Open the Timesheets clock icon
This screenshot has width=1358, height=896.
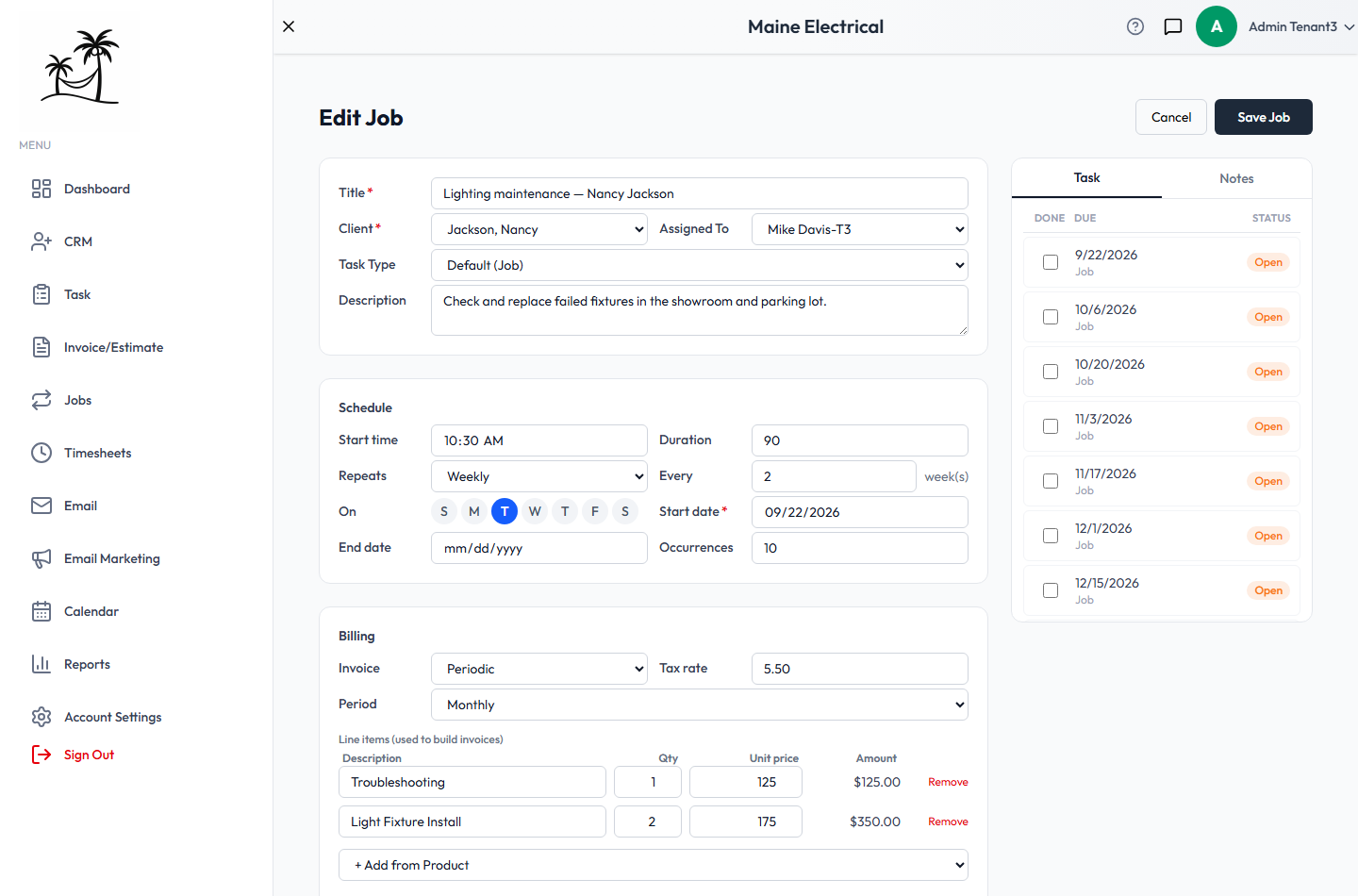[x=41, y=453]
